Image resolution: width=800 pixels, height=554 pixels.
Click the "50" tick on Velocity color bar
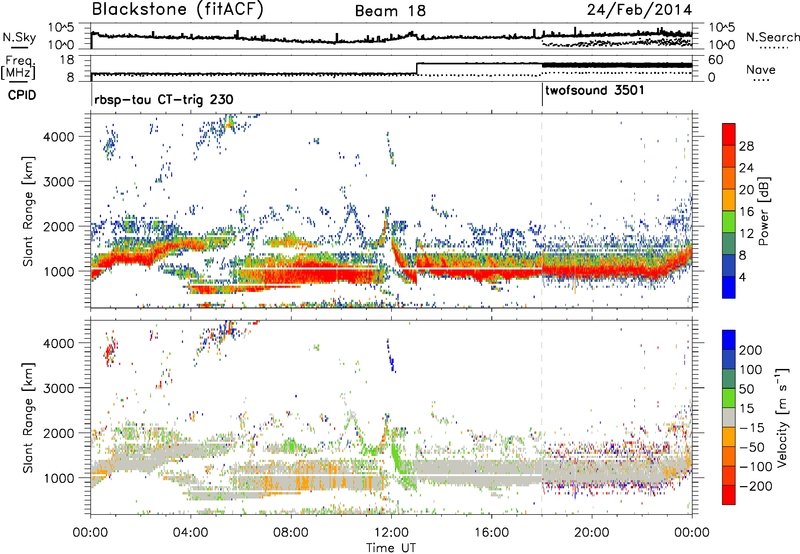[x=746, y=389]
